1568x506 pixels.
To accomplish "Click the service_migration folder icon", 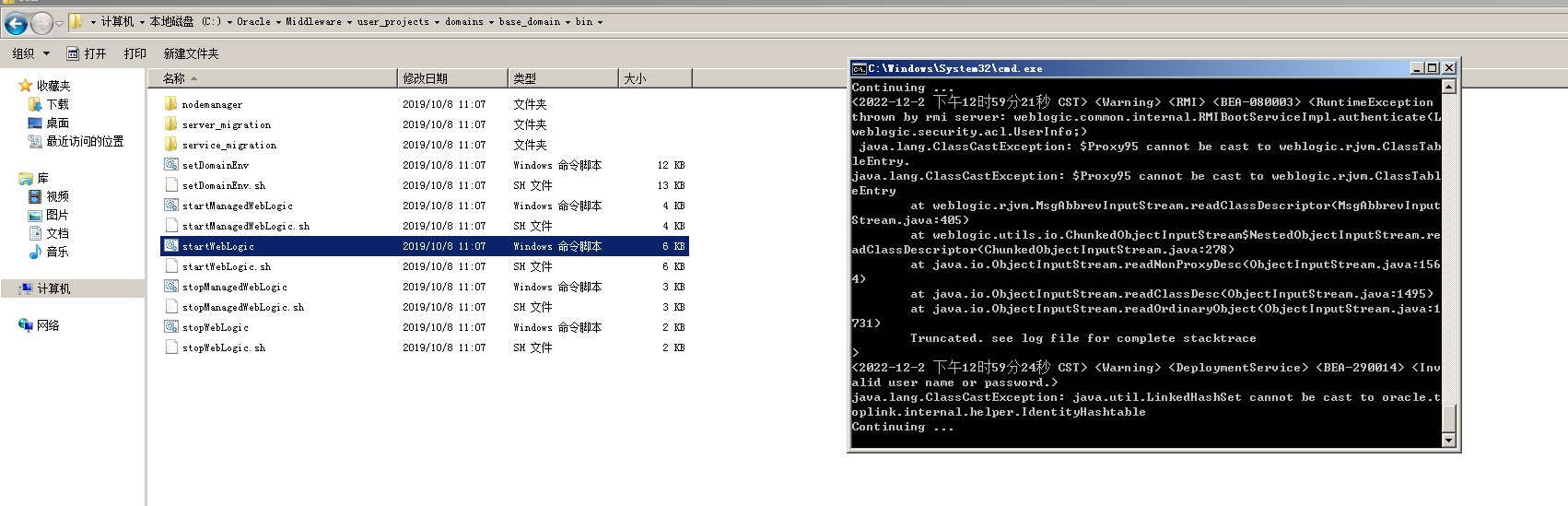I will click(x=171, y=144).
